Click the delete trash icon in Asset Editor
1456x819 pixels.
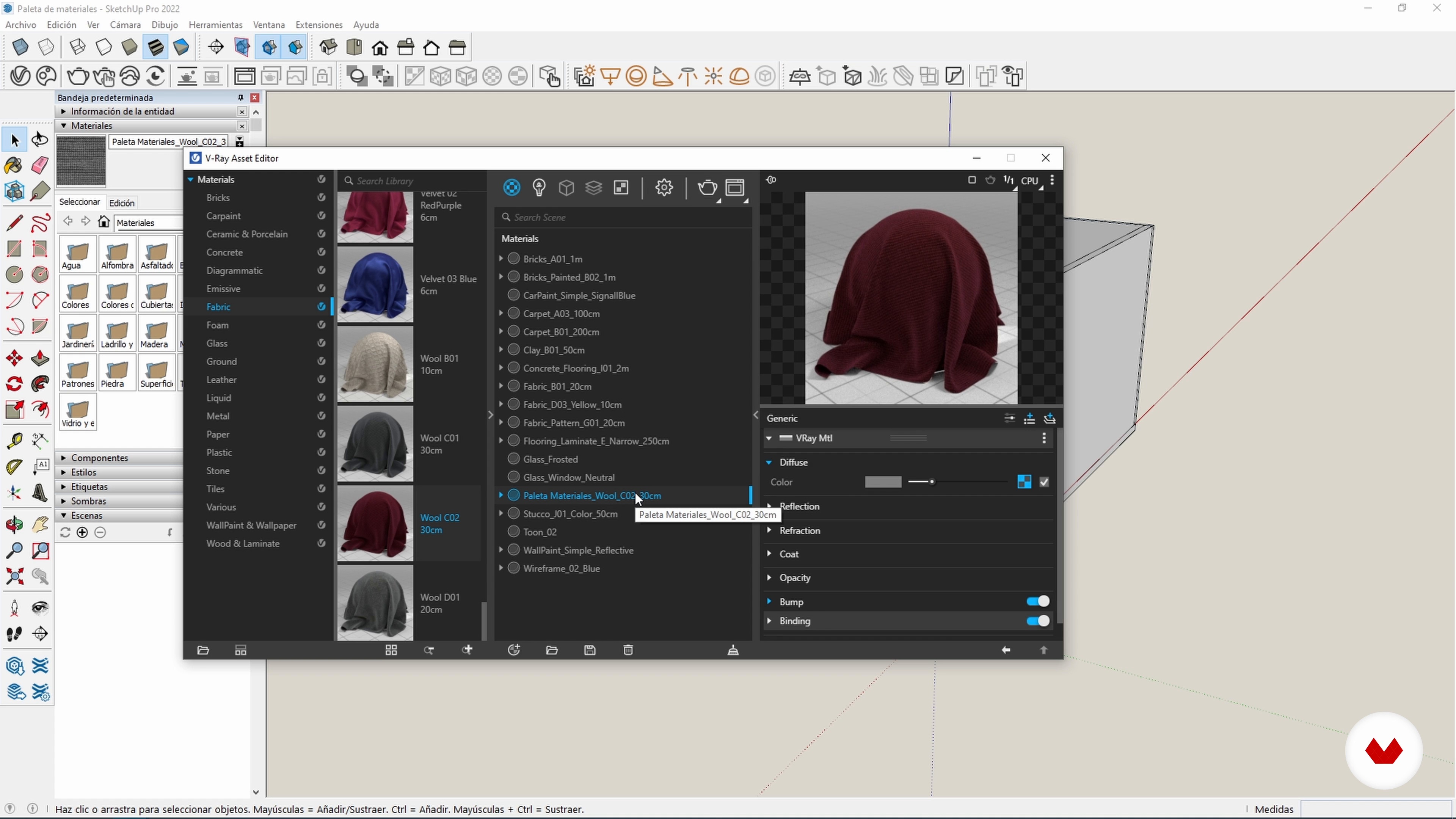(x=628, y=650)
